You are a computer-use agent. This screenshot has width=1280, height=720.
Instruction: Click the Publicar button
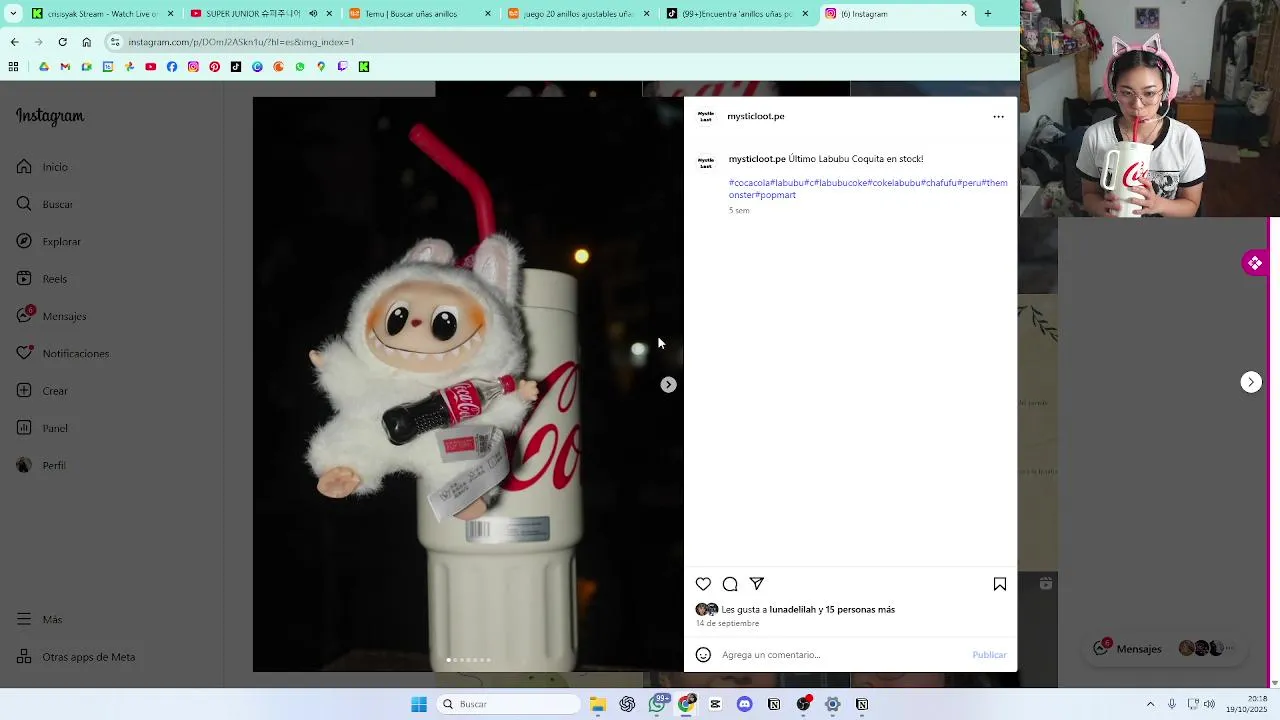[989, 655]
